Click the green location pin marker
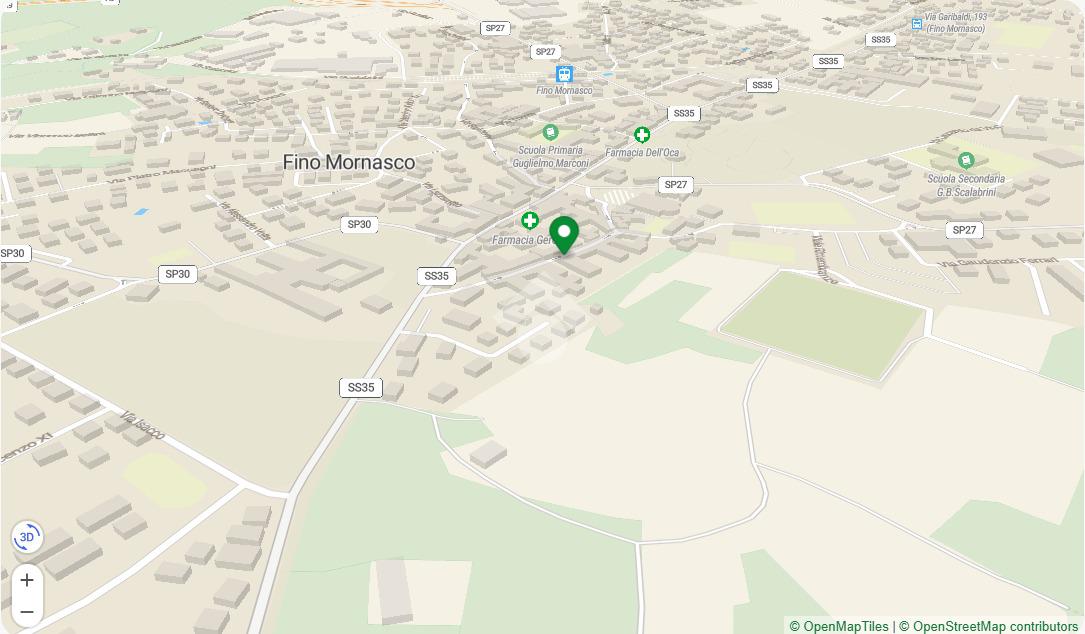This screenshot has height=634, width=1085. coord(564,235)
